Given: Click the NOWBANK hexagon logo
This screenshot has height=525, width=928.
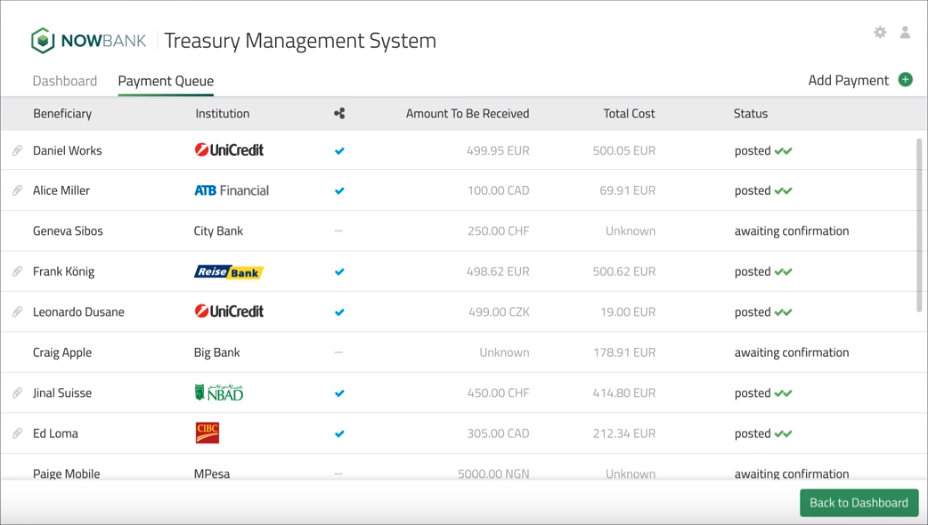Looking at the screenshot, I should point(43,40).
